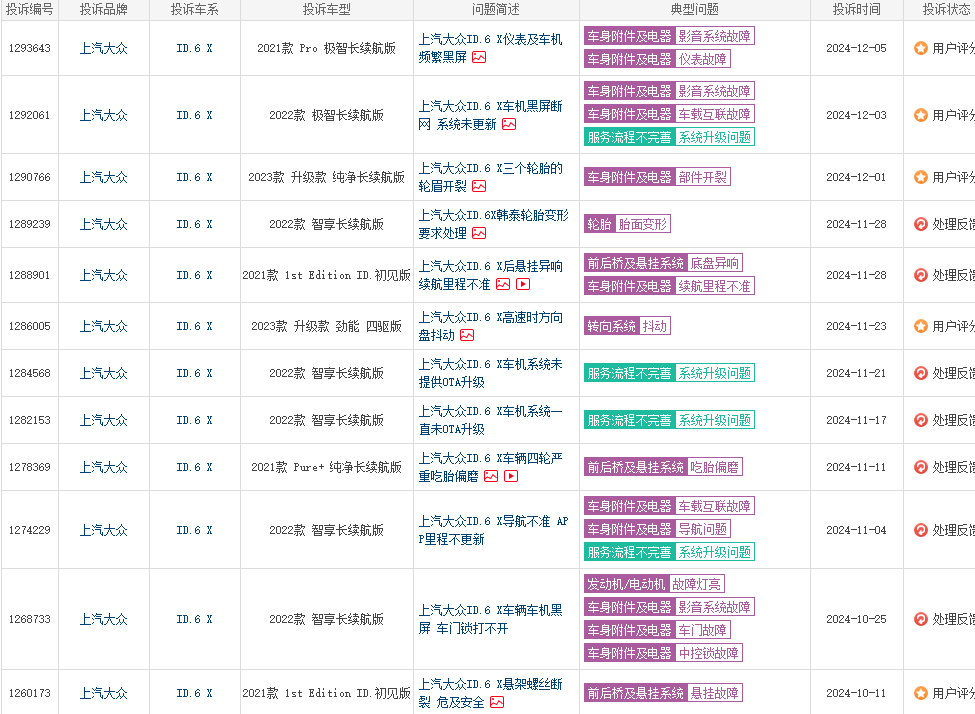
Task: Click red status icon for complaint 1284568
Action: (x=921, y=373)
